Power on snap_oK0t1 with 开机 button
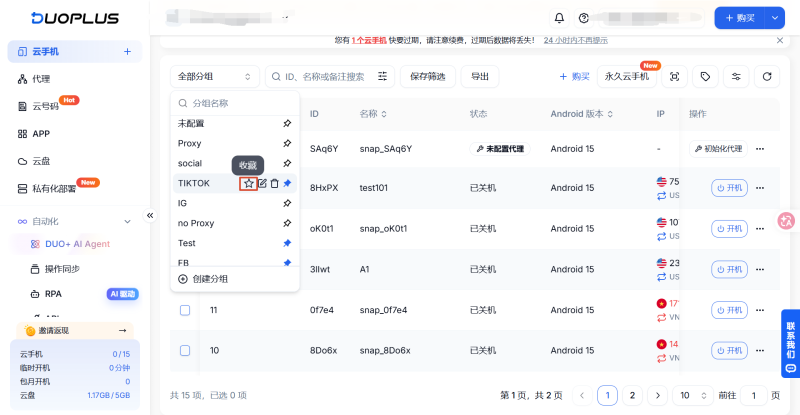The height and width of the screenshot is (415, 800). click(x=729, y=229)
